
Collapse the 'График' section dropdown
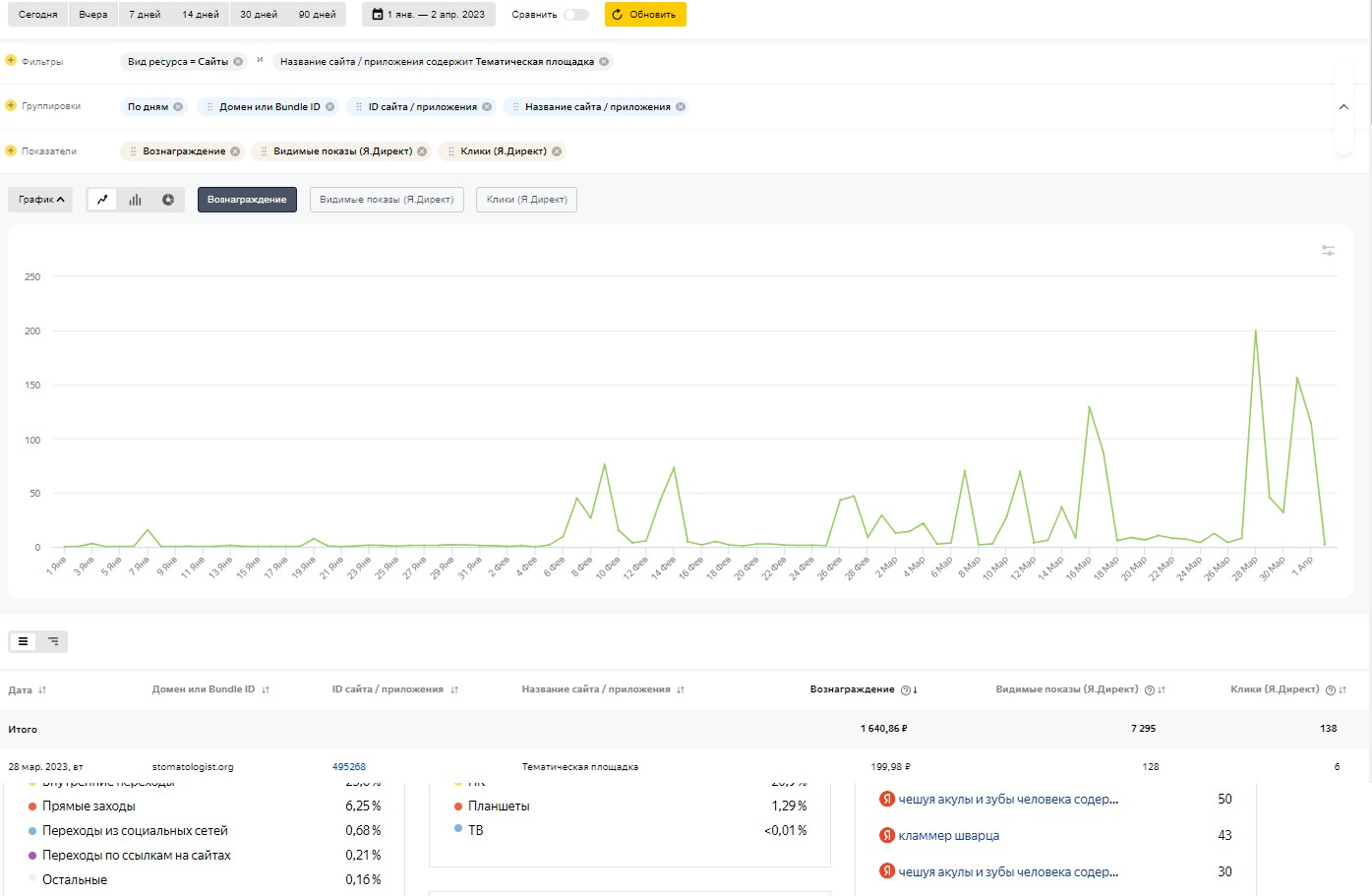click(40, 200)
